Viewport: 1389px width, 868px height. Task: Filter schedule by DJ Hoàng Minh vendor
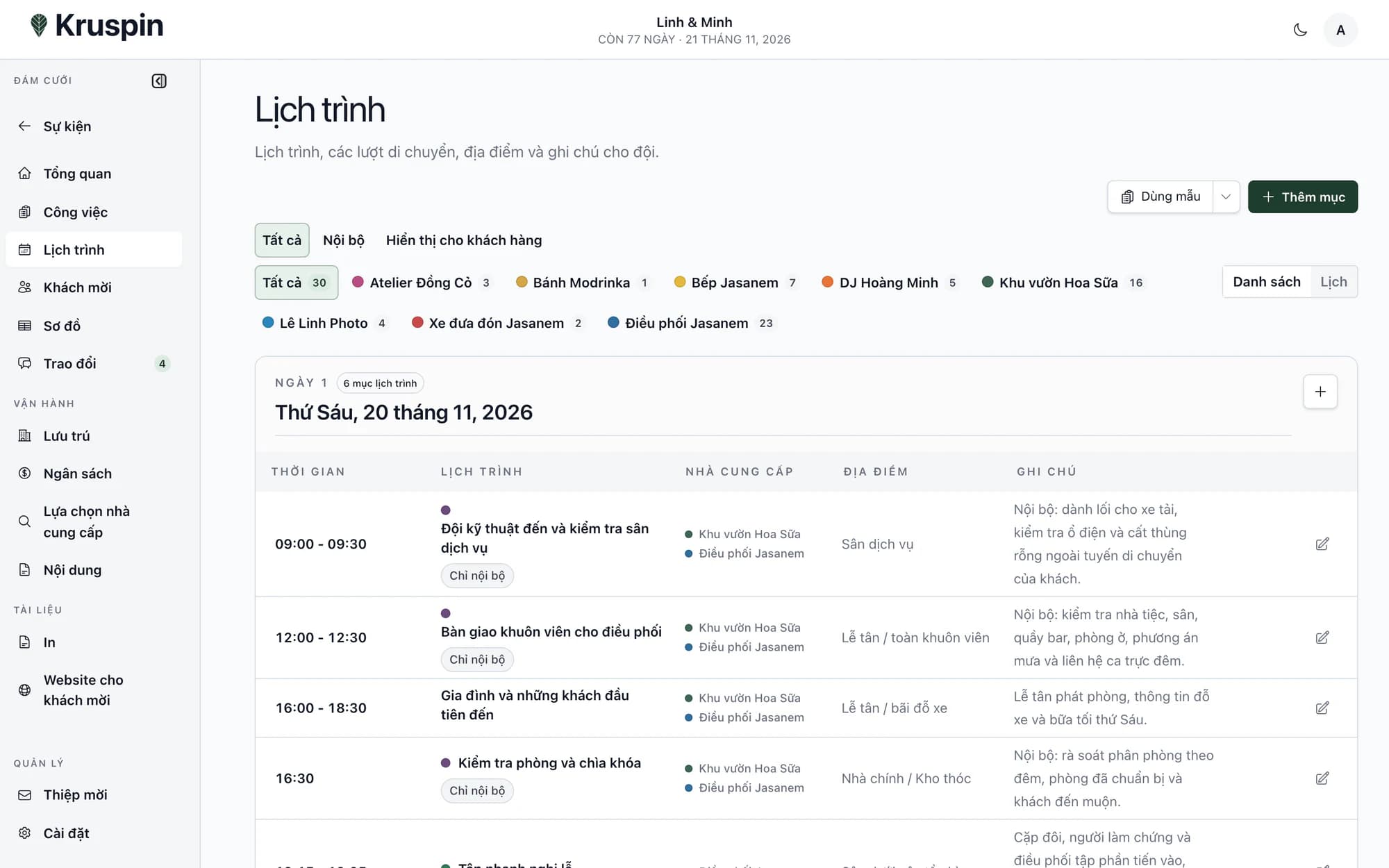[889, 283]
